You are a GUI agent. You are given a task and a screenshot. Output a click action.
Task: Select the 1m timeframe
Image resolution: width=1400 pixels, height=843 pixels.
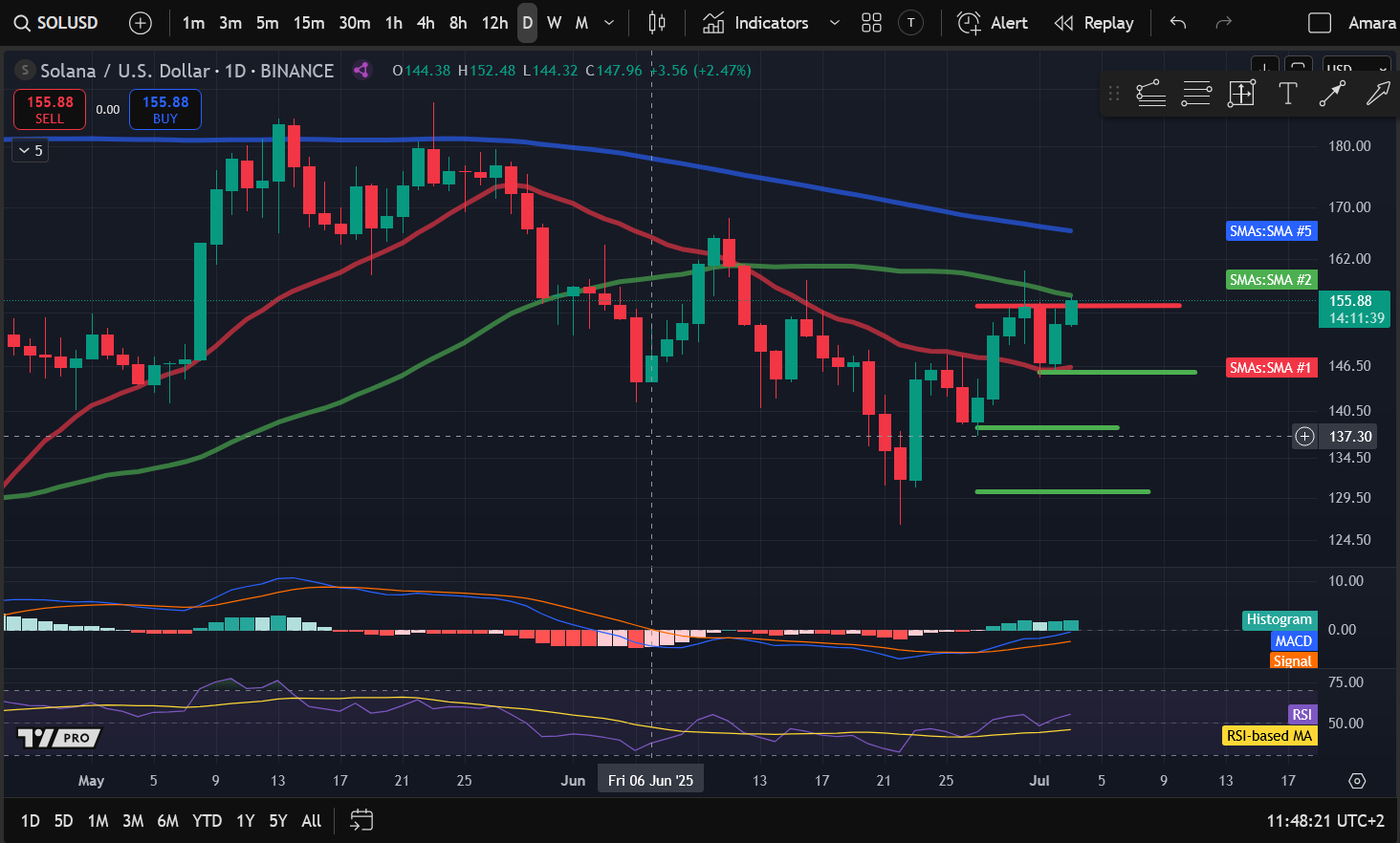[193, 23]
